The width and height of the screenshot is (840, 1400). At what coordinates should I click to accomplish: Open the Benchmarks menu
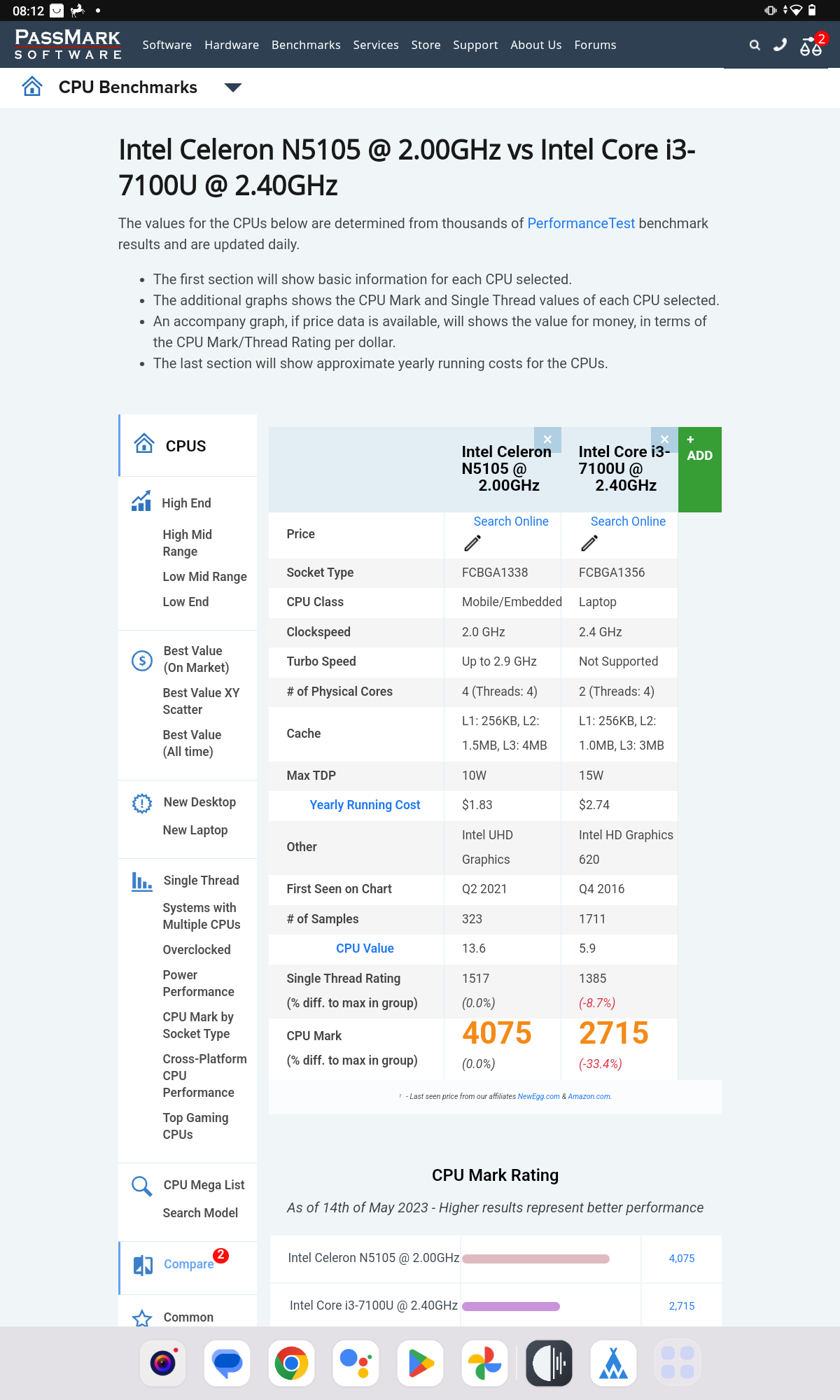pos(306,45)
